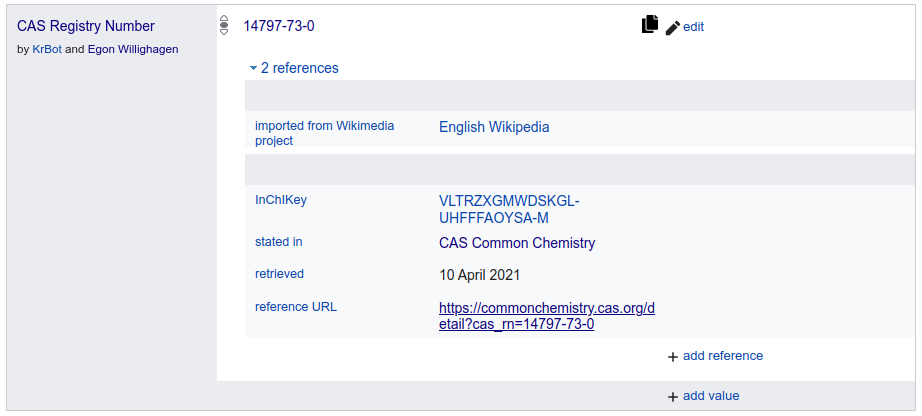922x416 pixels.
Task: Click the plus icon before add reference
Action: [x=673, y=357]
